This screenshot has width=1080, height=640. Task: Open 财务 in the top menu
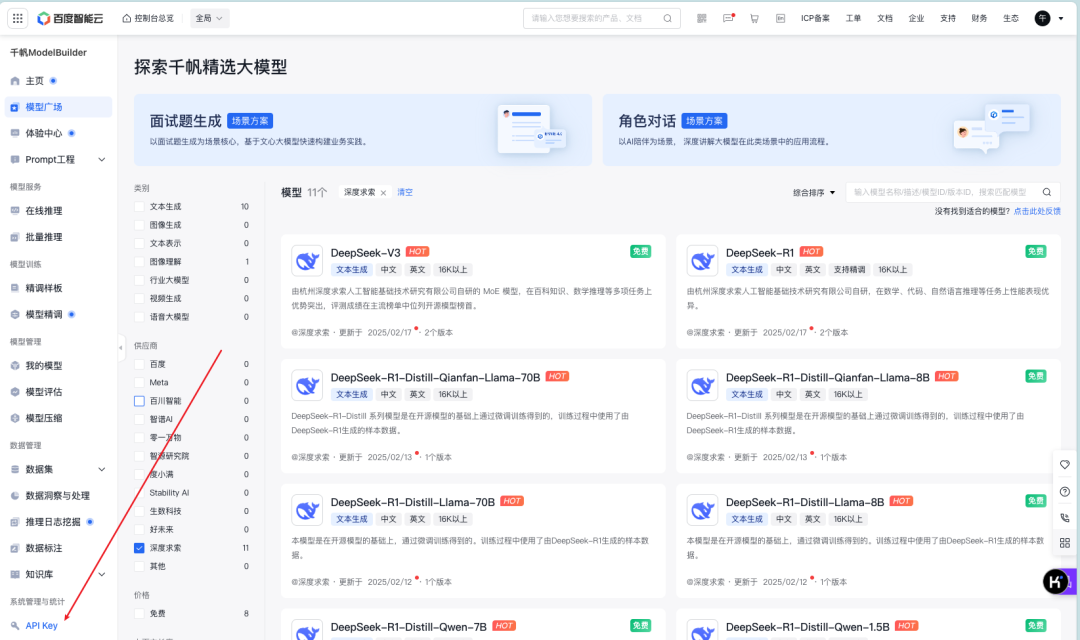tap(979, 19)
